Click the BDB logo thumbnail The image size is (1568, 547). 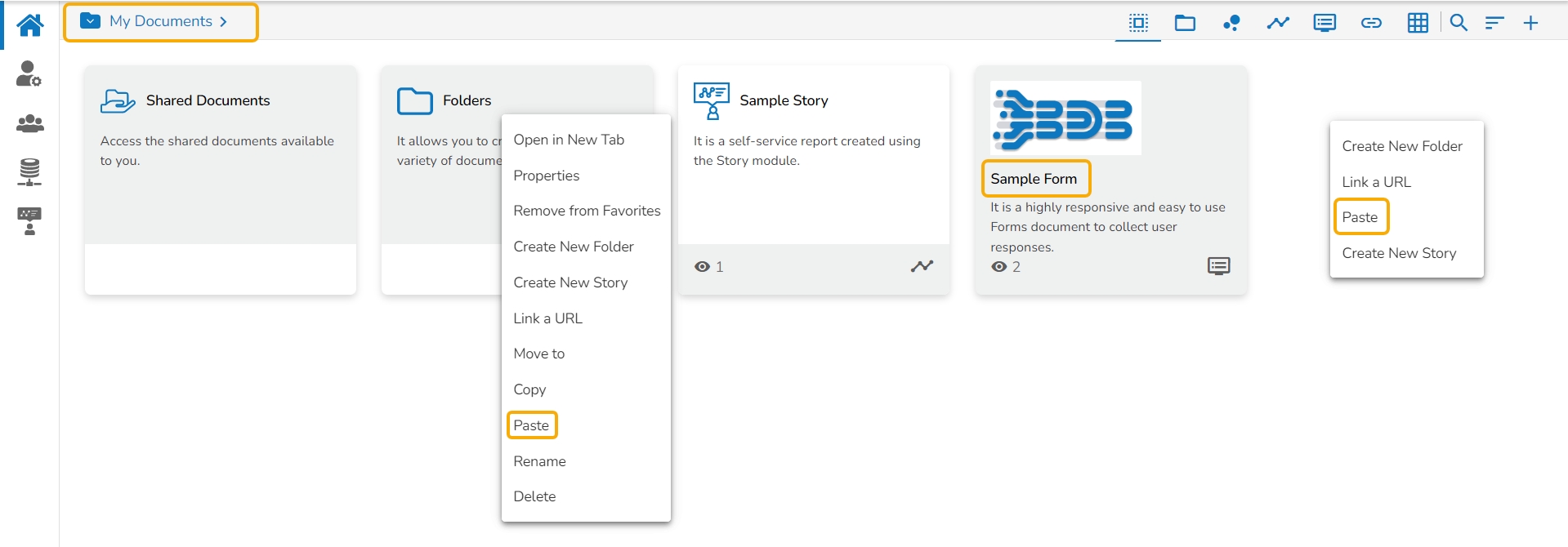[x=1065, y=118]
